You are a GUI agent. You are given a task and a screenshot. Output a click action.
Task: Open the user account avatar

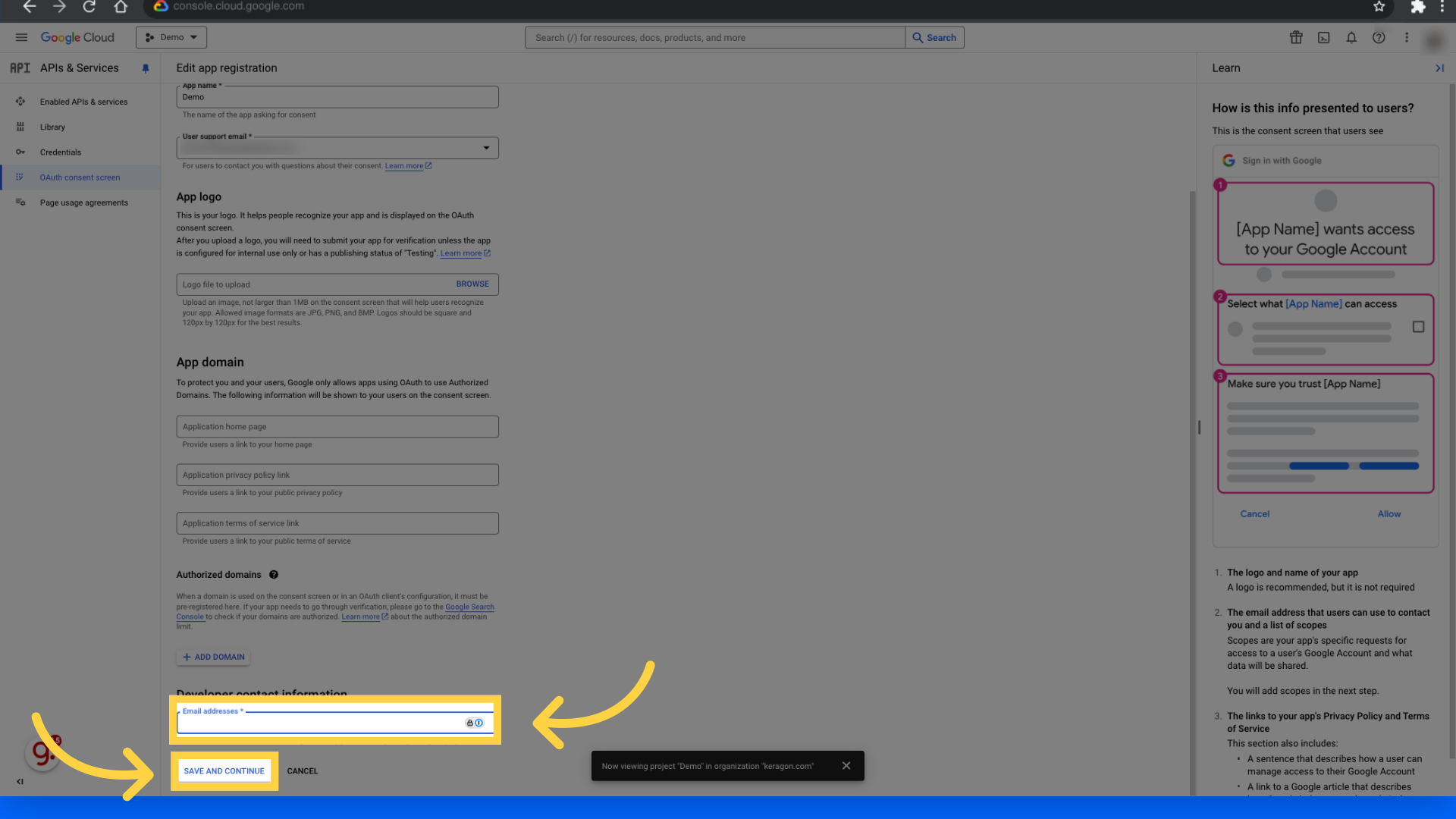(1434, 41)
